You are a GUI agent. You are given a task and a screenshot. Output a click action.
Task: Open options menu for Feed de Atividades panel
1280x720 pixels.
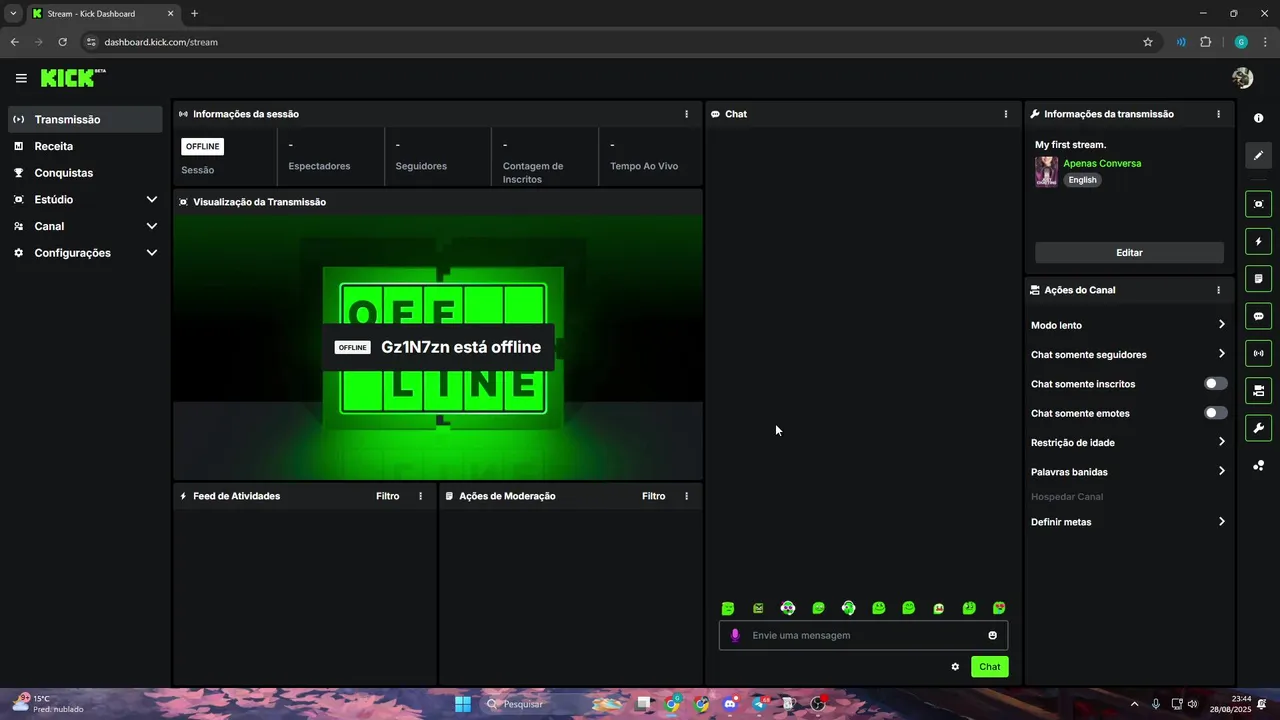coord(420,496)
